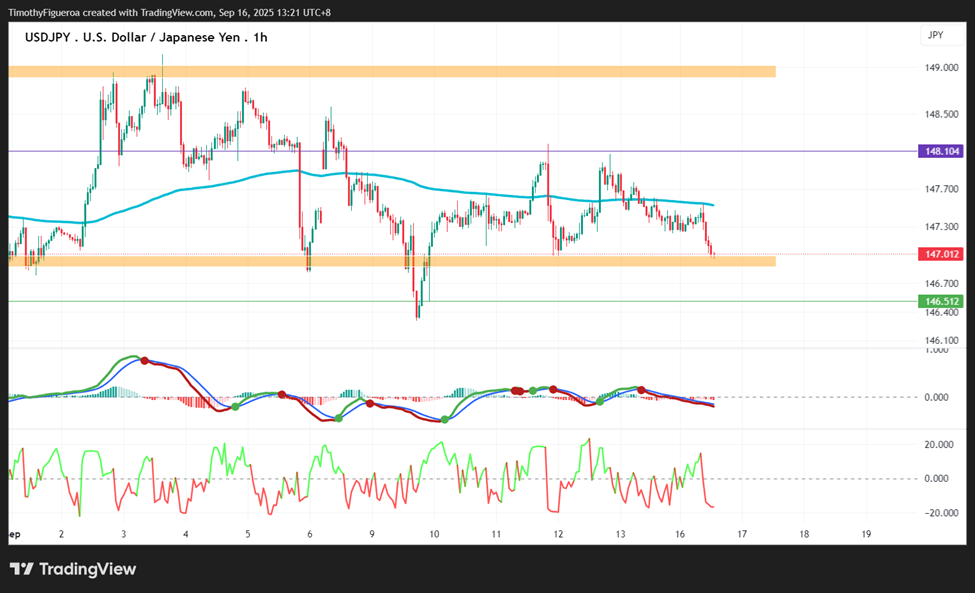Click the USDJPY chart title text
Viewport: 975px width, 593px height.
point(146,37)
